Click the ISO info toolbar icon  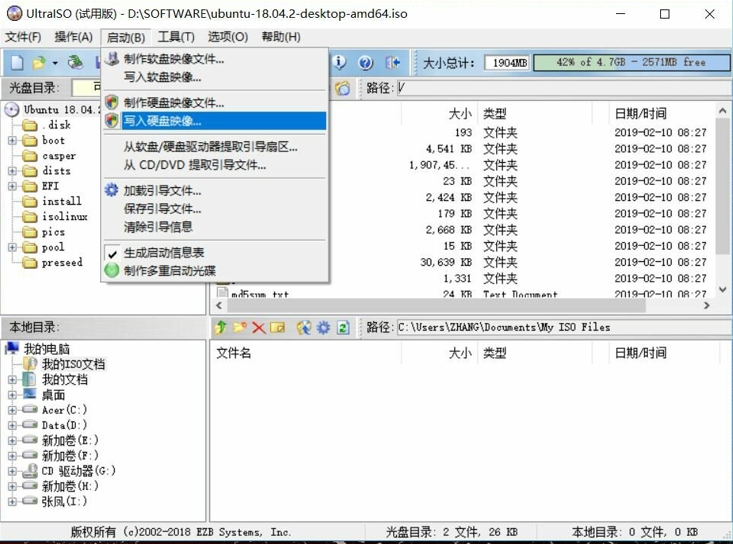coord(339,62)
